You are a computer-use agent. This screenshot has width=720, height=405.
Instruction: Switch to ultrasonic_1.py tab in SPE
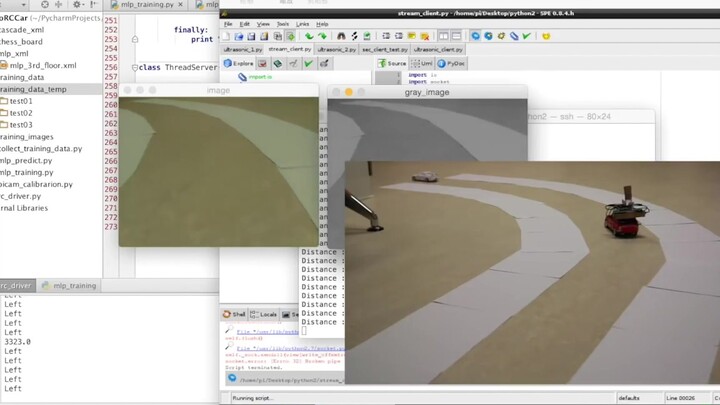coord(243,49)
